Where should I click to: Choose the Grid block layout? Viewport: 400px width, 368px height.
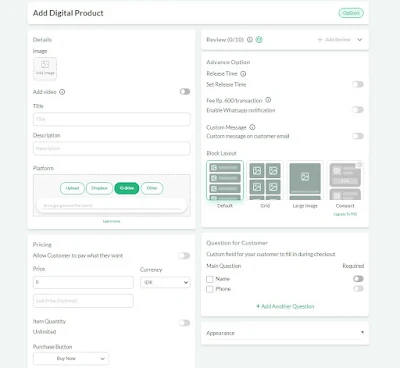point(265,180)
